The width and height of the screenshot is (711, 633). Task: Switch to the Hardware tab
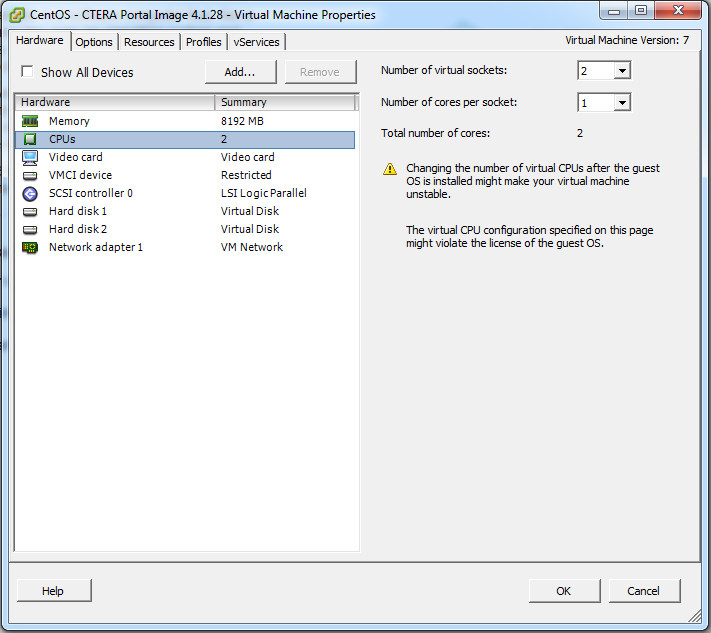[x=40, y=40]
